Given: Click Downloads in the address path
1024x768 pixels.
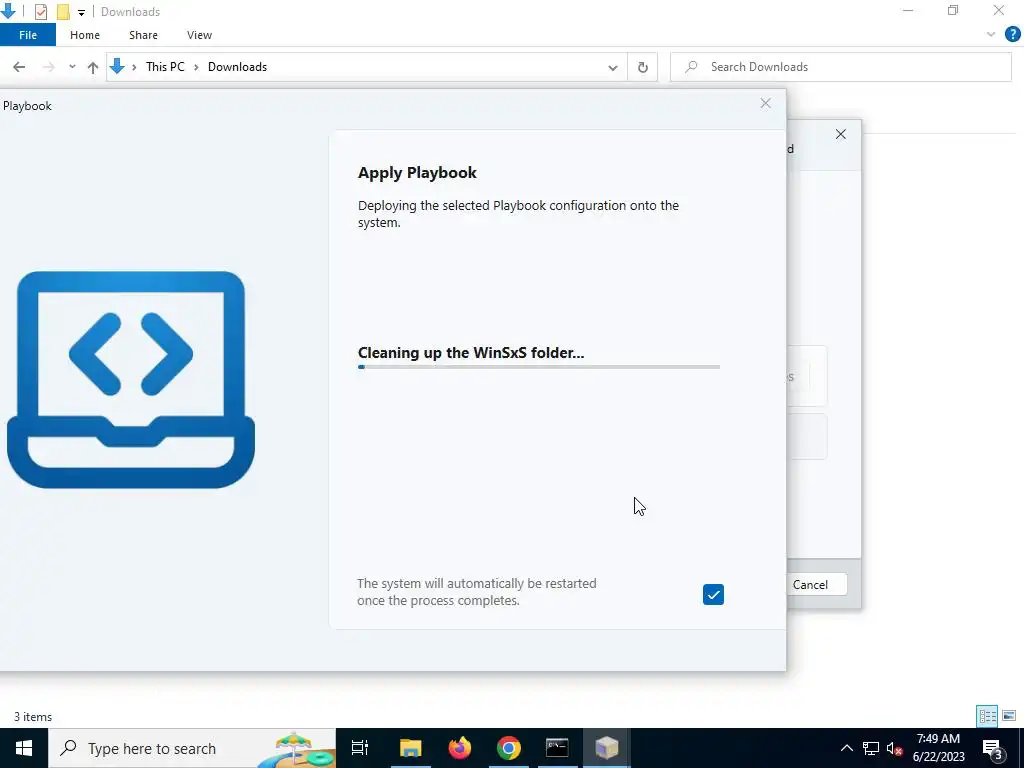Looking at the screenshot, I should (237, 67).
